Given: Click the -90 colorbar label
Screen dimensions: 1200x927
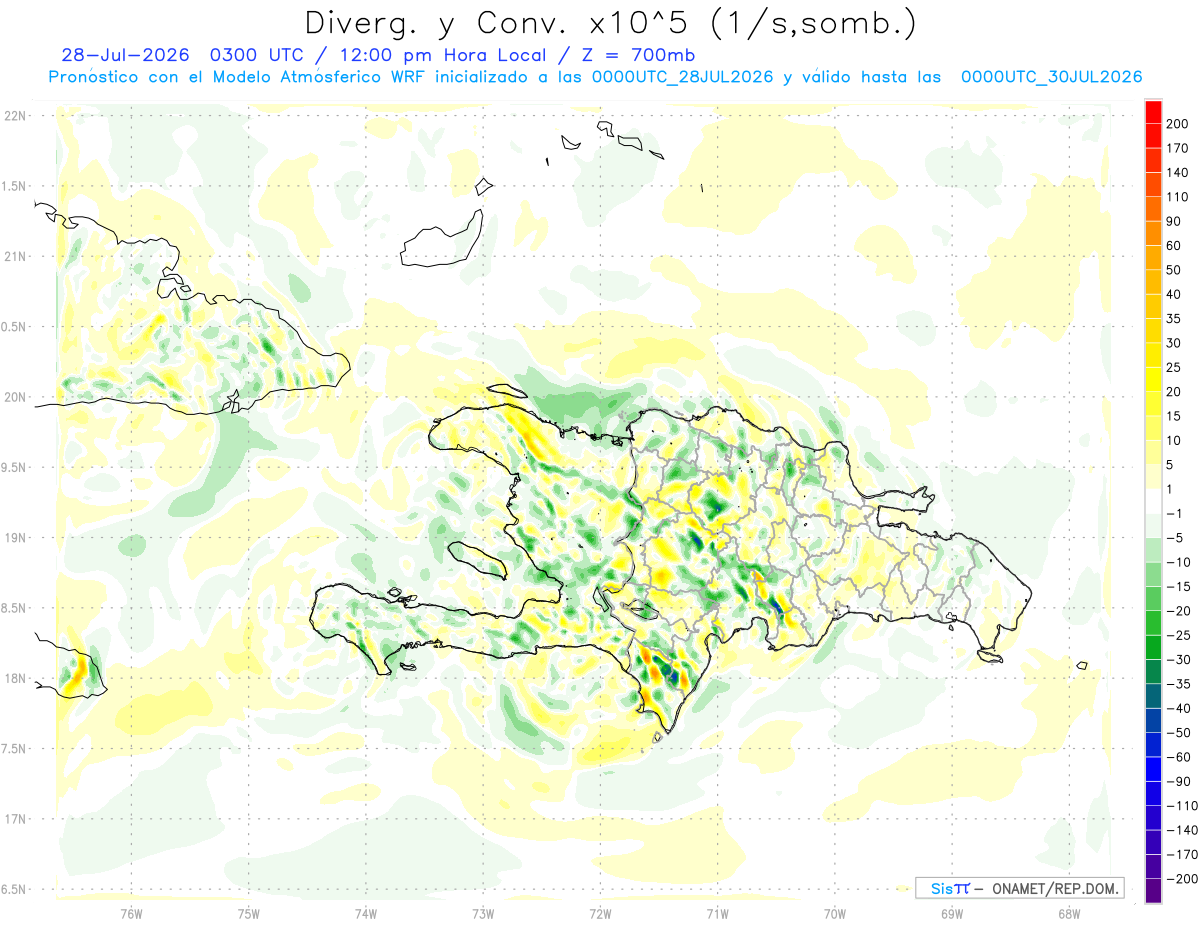Looking at the screenshot, I should coord(1181,781).
